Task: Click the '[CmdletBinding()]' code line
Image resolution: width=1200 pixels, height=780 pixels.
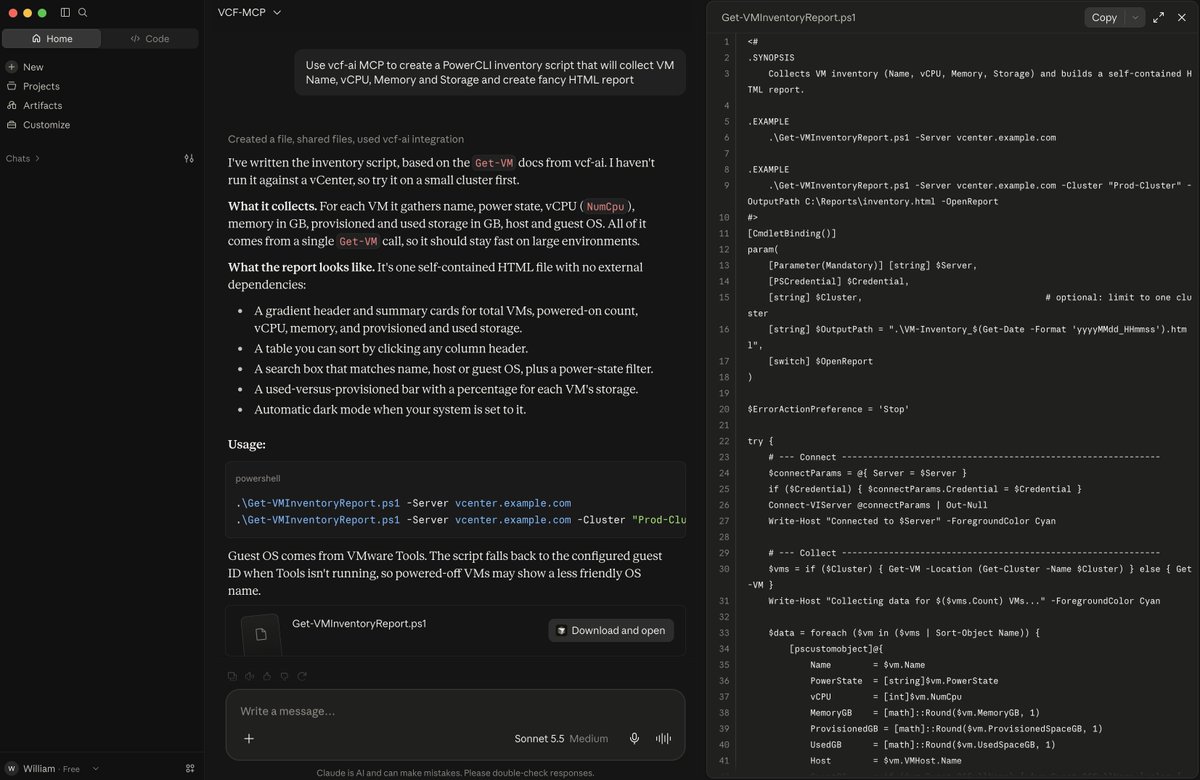Action: coord(792,233)
